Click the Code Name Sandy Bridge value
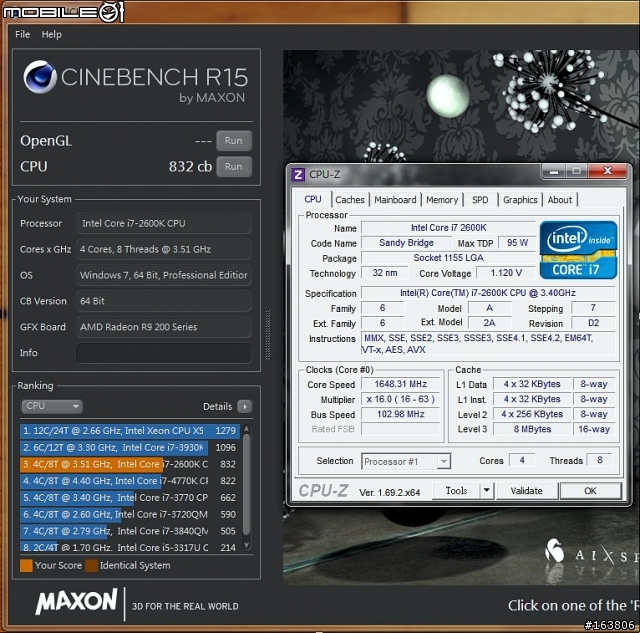 coord(406,243)
